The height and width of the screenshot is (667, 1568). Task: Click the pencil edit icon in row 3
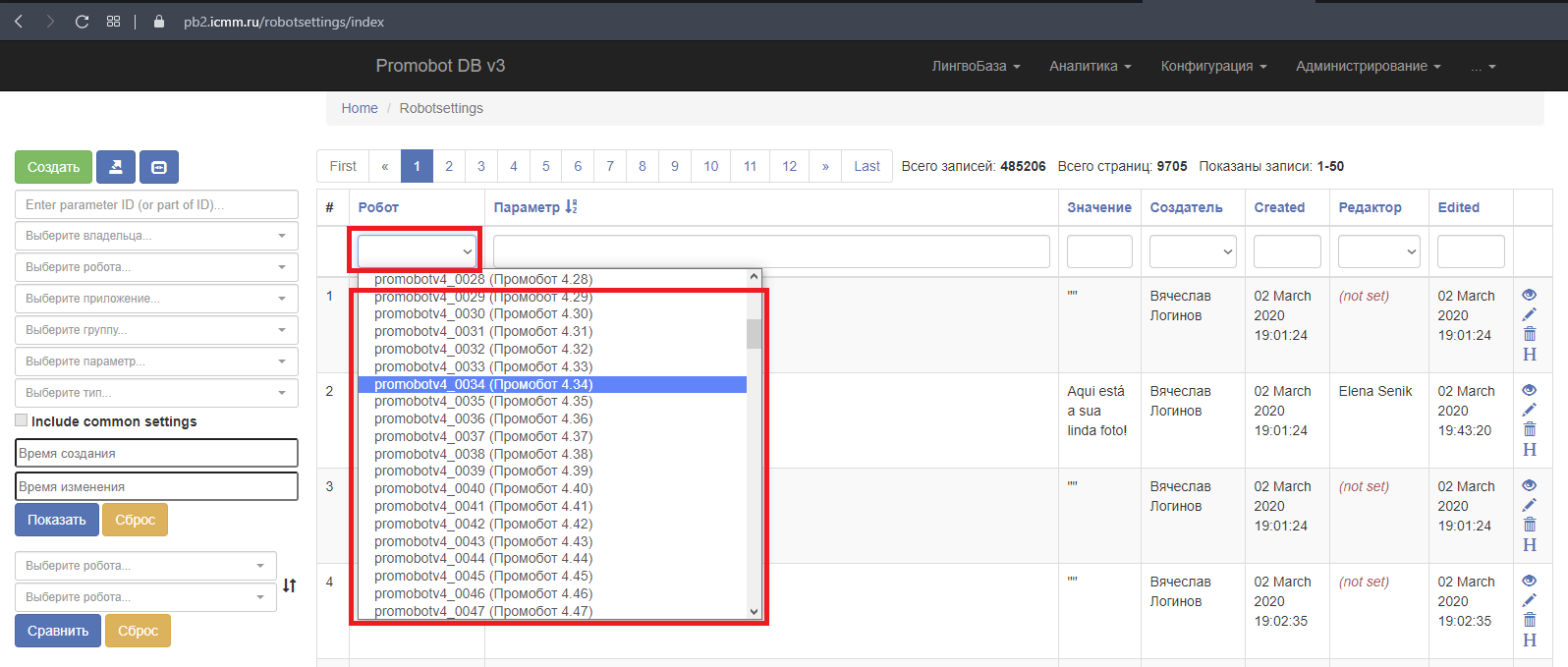tap(1529, 505)
